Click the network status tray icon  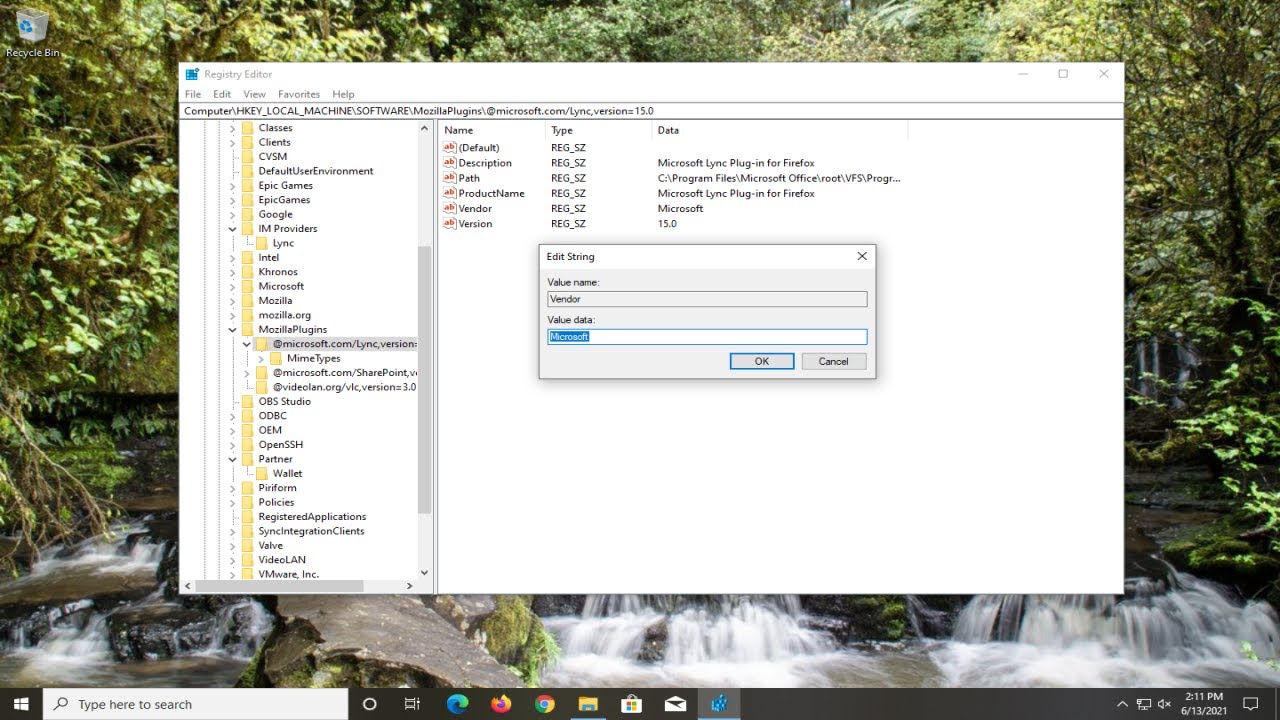1144,704
